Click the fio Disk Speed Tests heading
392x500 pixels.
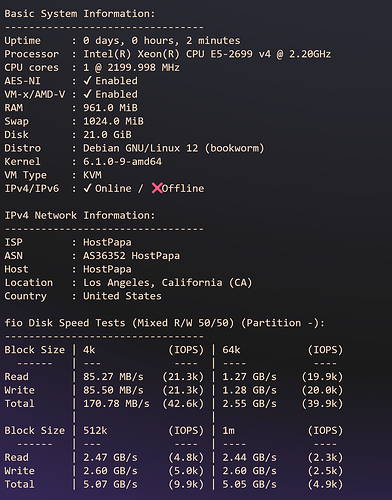[x=164, y=323]
